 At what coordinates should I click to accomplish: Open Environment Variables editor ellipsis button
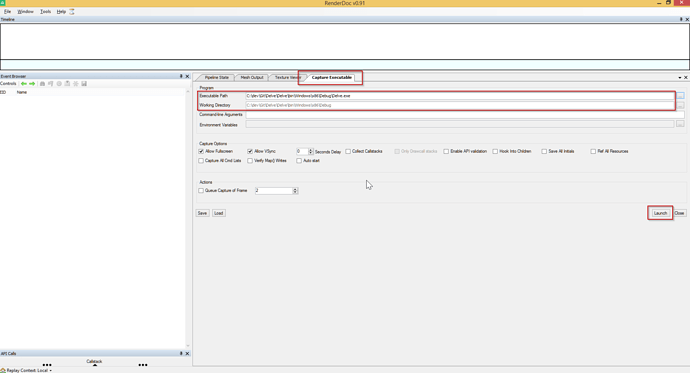point(680,124)
